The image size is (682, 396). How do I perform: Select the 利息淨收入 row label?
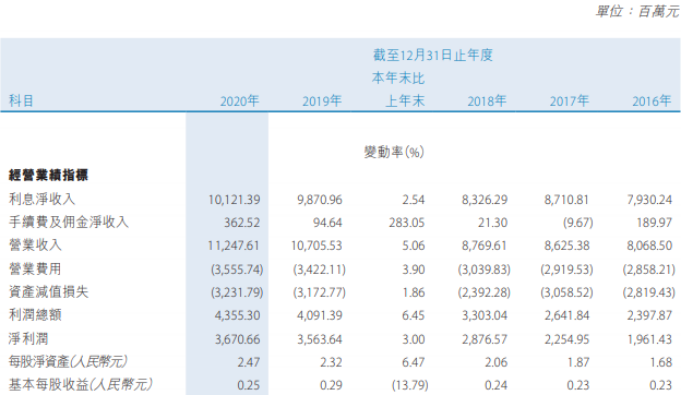click(x=42, y=199)
